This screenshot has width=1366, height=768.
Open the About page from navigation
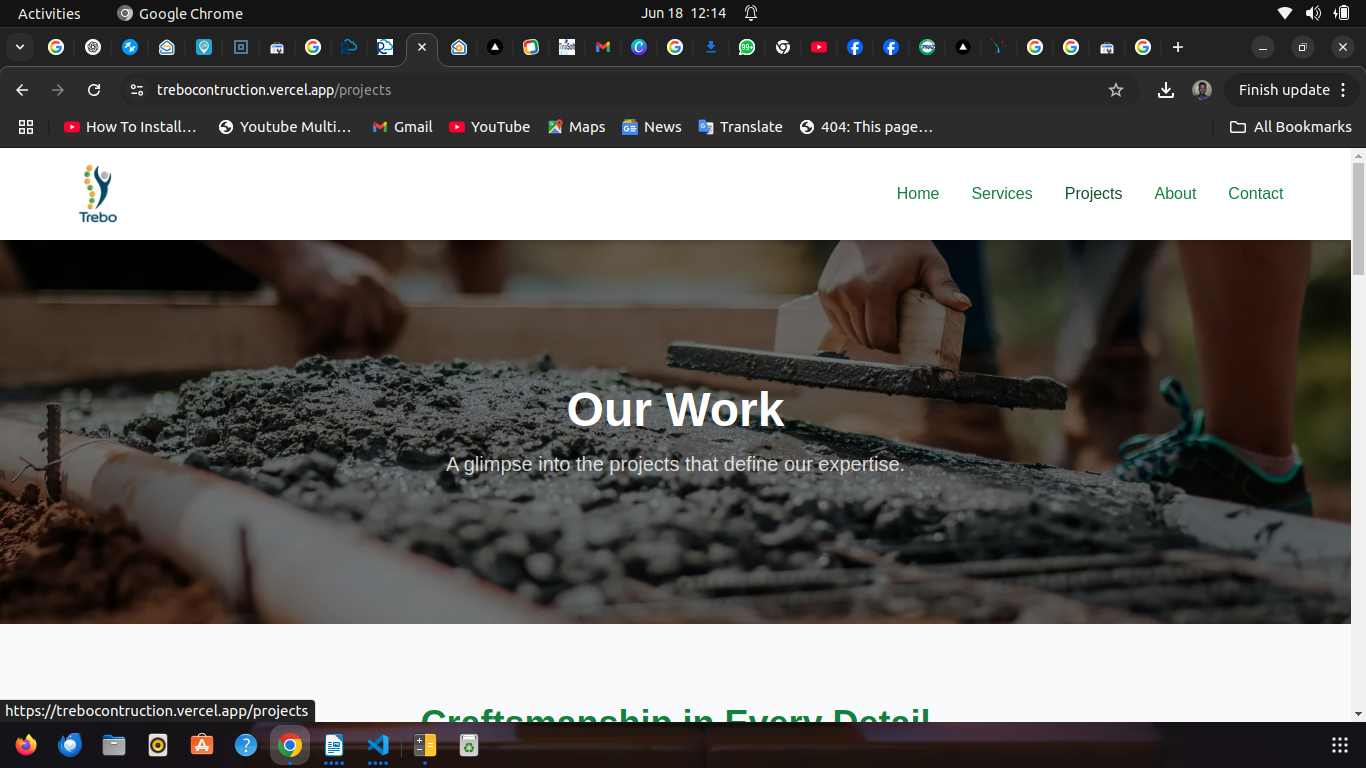pyautogui.click(x=1174, y=194)
